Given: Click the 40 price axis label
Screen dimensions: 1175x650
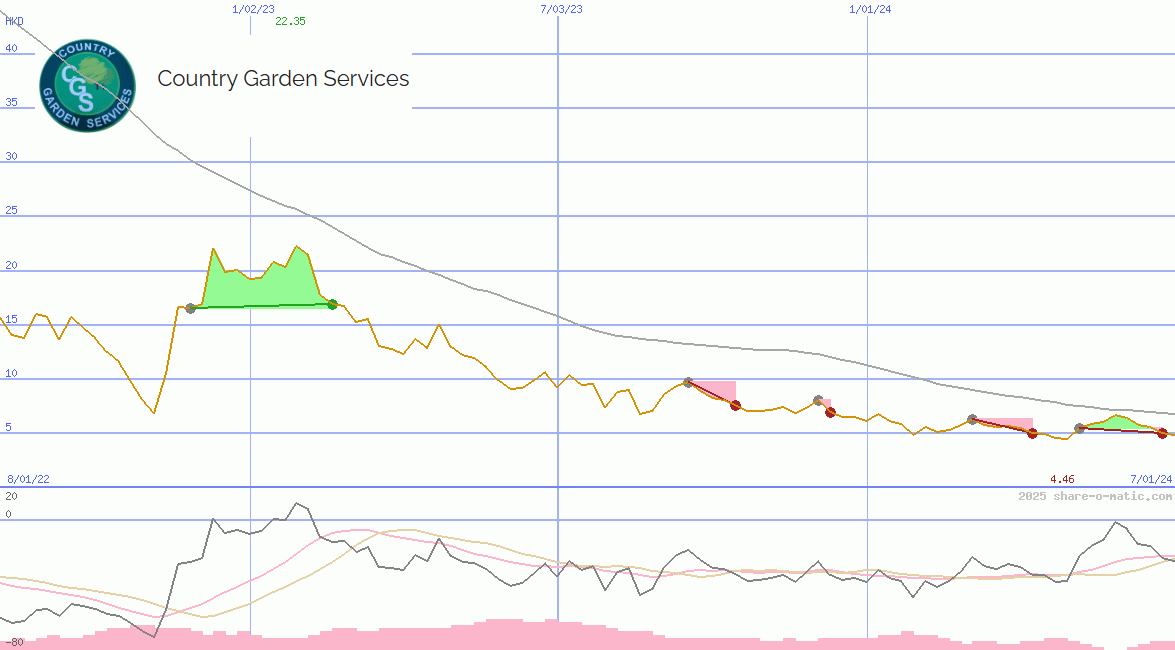Looking at the screenshot, I should (11, 48).
